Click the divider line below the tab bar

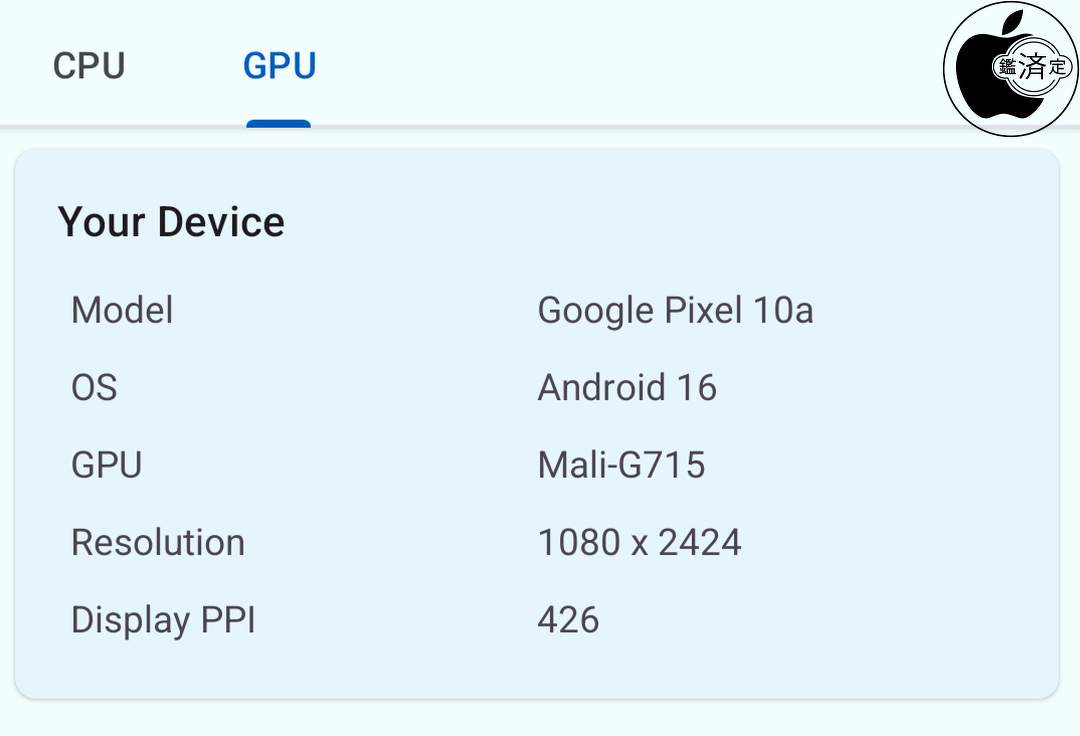540,127
